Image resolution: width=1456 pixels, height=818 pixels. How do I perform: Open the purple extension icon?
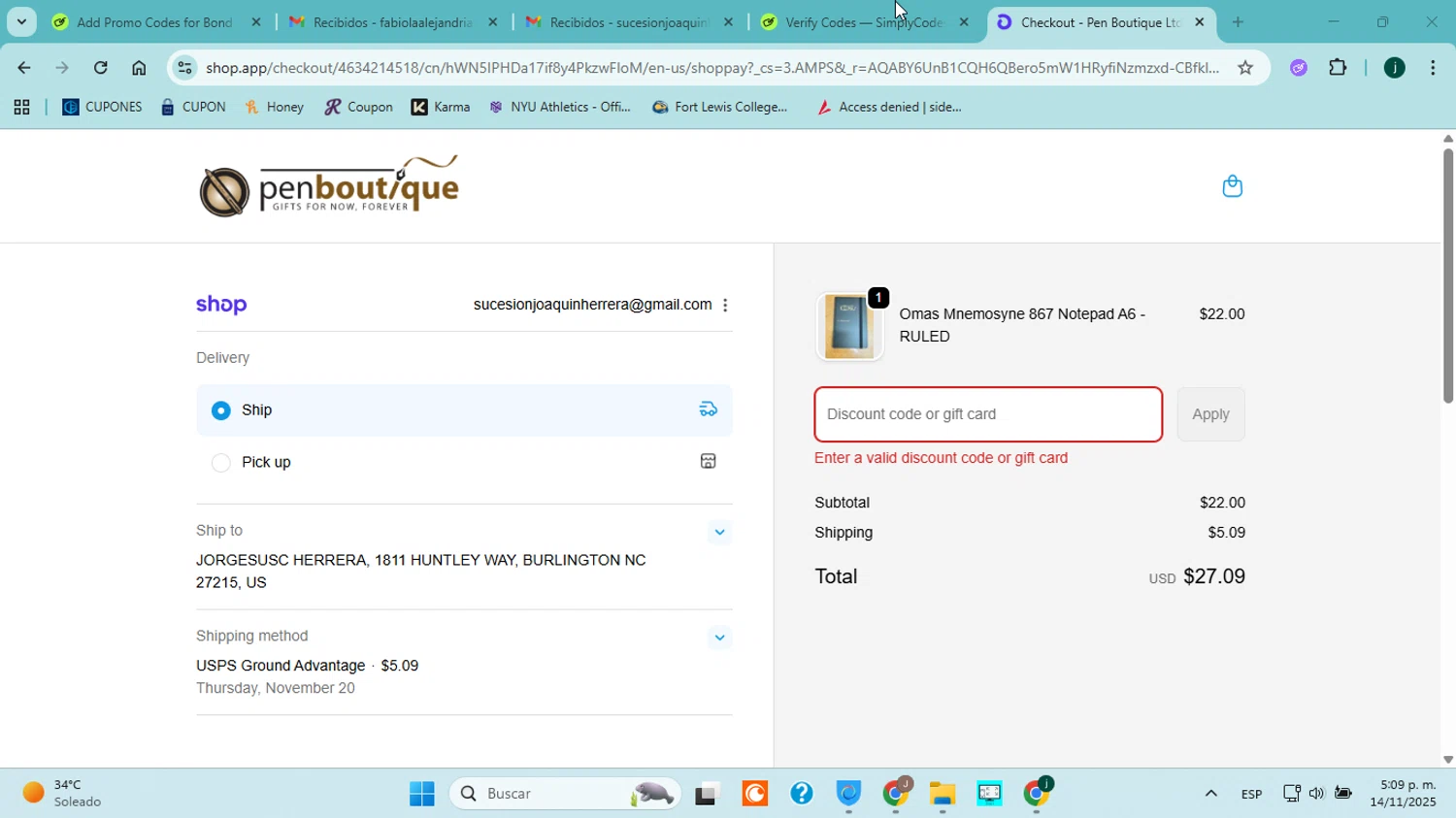[x=1299, y=68]
